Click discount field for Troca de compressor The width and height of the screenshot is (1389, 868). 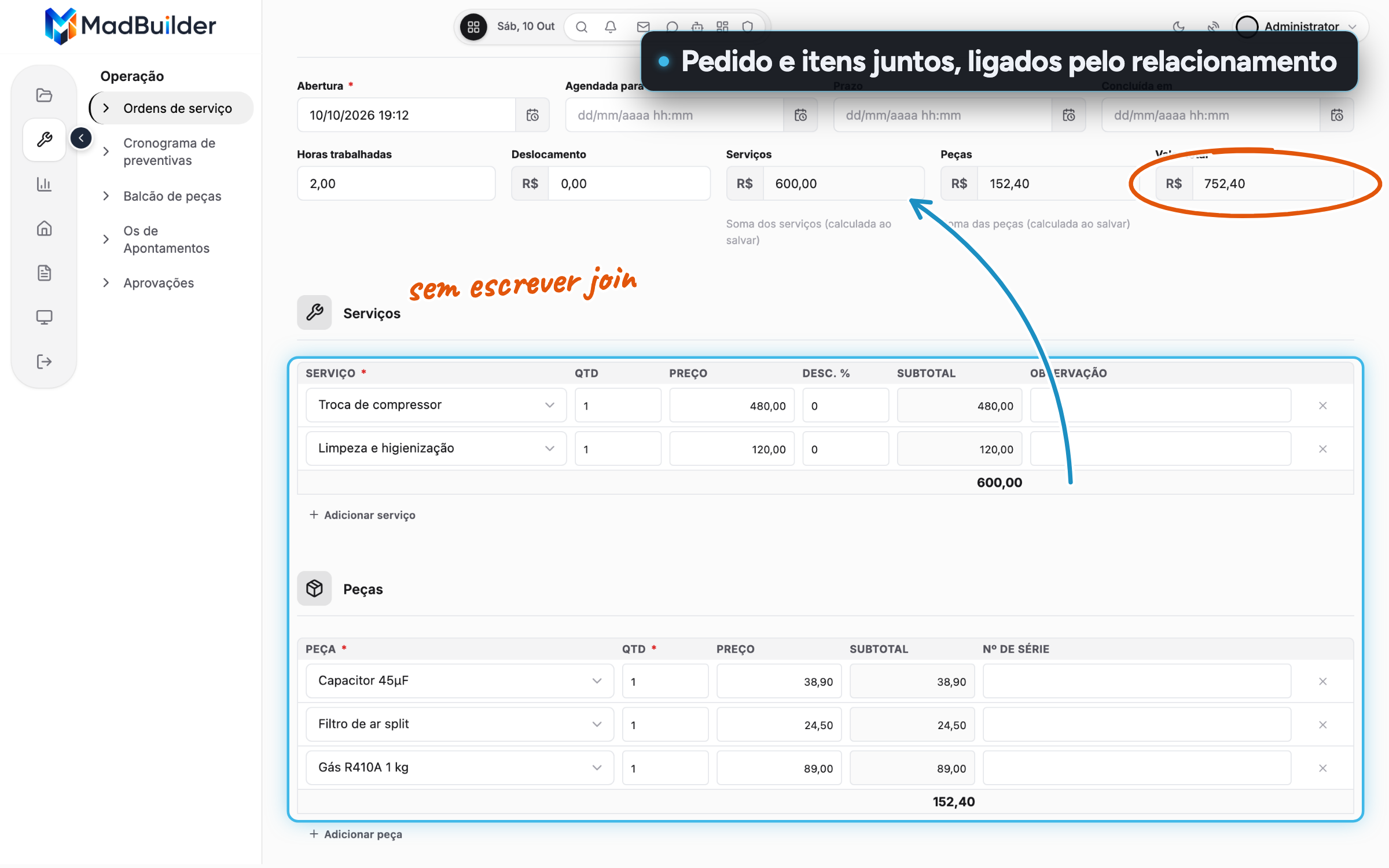tap(846, 405)
